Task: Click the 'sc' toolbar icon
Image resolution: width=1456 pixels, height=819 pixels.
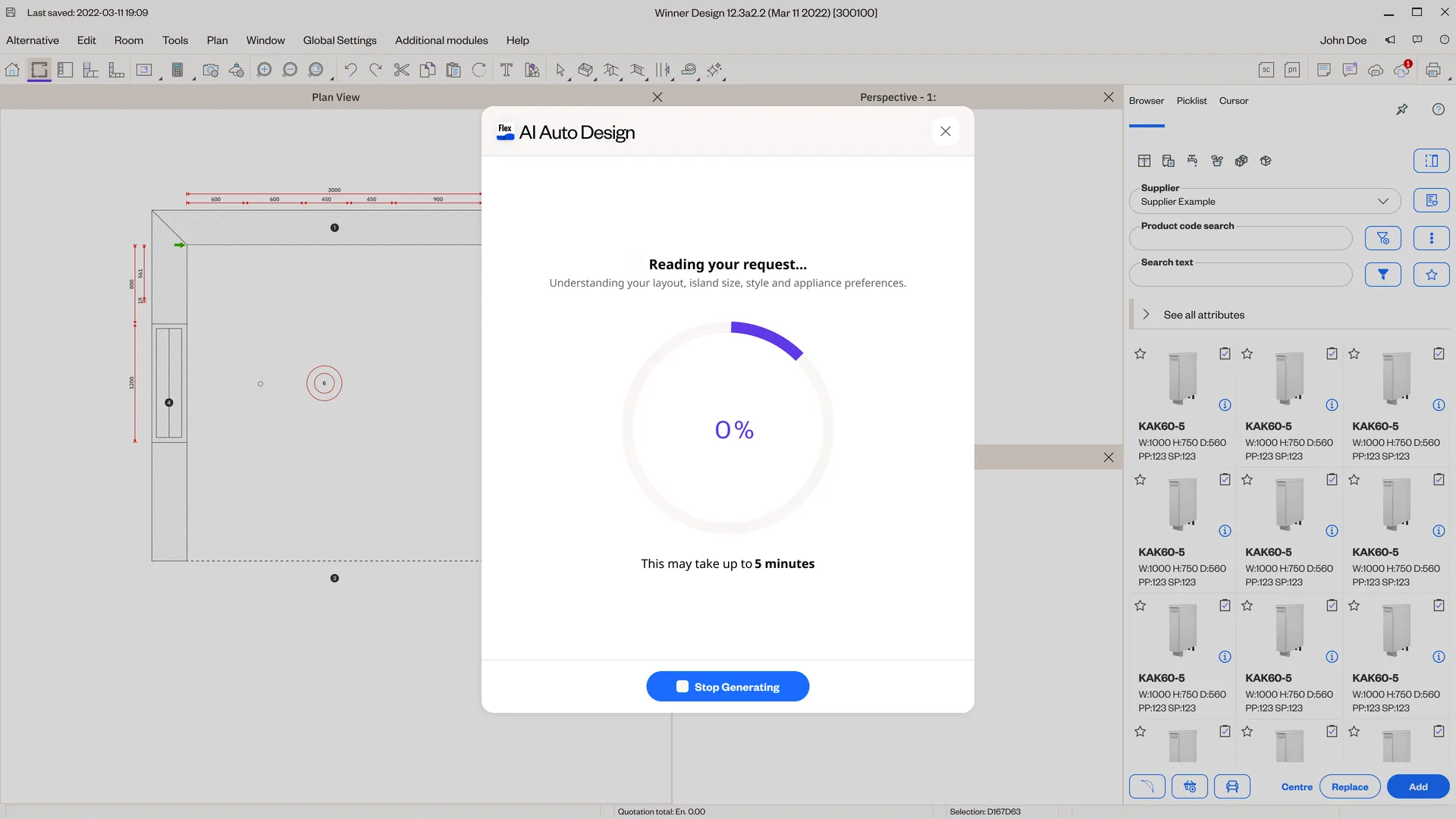Action: [1266, 70]
